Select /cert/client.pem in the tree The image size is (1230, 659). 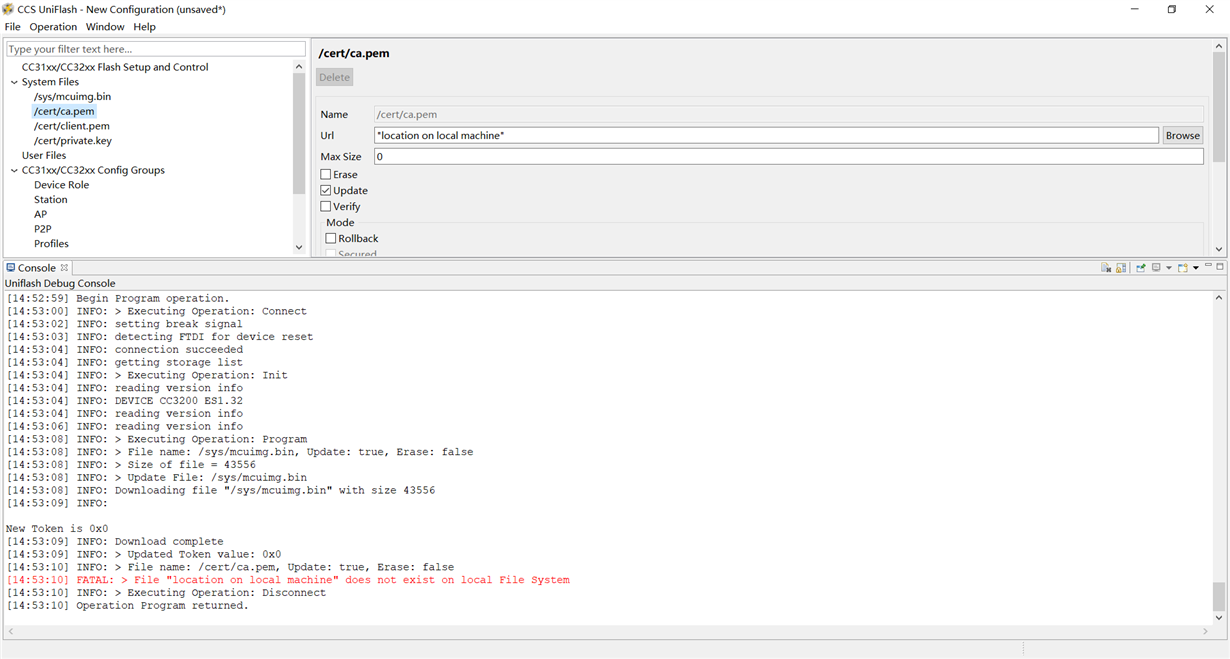[72, 126]
